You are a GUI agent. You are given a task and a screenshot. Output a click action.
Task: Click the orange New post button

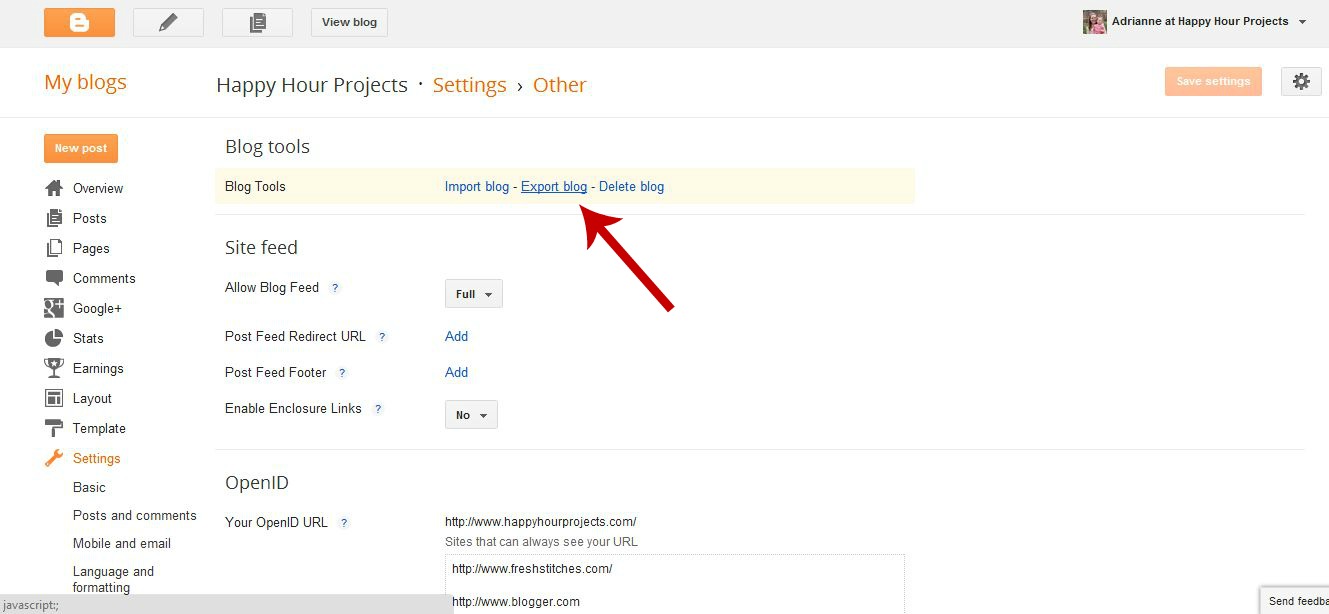(x=81, y=148)
